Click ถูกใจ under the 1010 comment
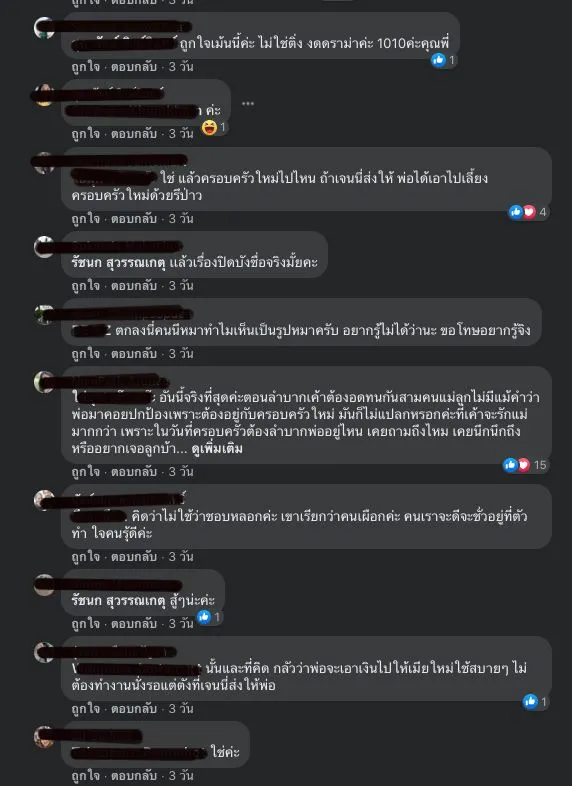The width and height of the screenshot is (572, 786). (x=86, y=67)
